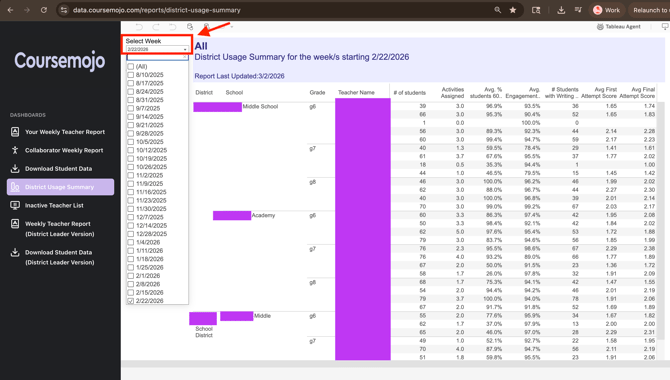Open the media control icon in browser toolbar
The height and width of the screenshot is (380, 670).
coord(578,10)
